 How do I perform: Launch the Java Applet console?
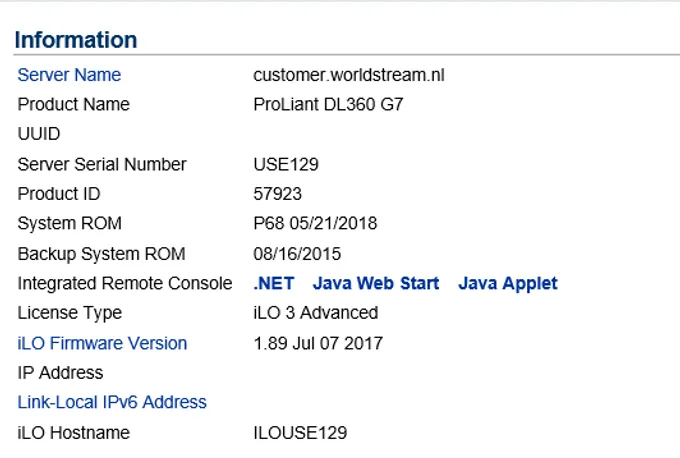[x=507, y=284]
